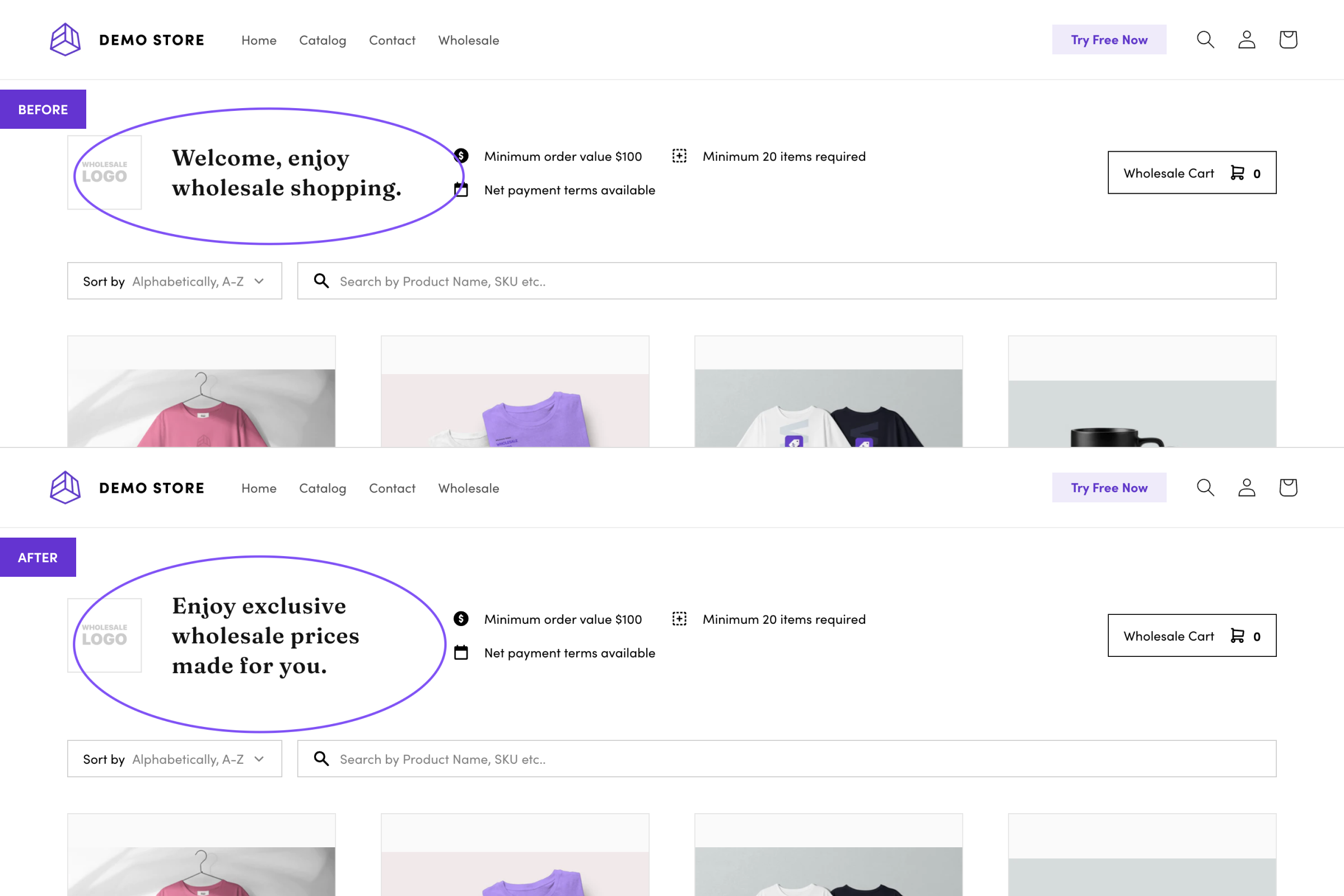The width and height of the screenshot is (1344, 896).
Task: Open the Catalog menu item in the top nav
Action: pyautogui.click(x=323, y=40)
